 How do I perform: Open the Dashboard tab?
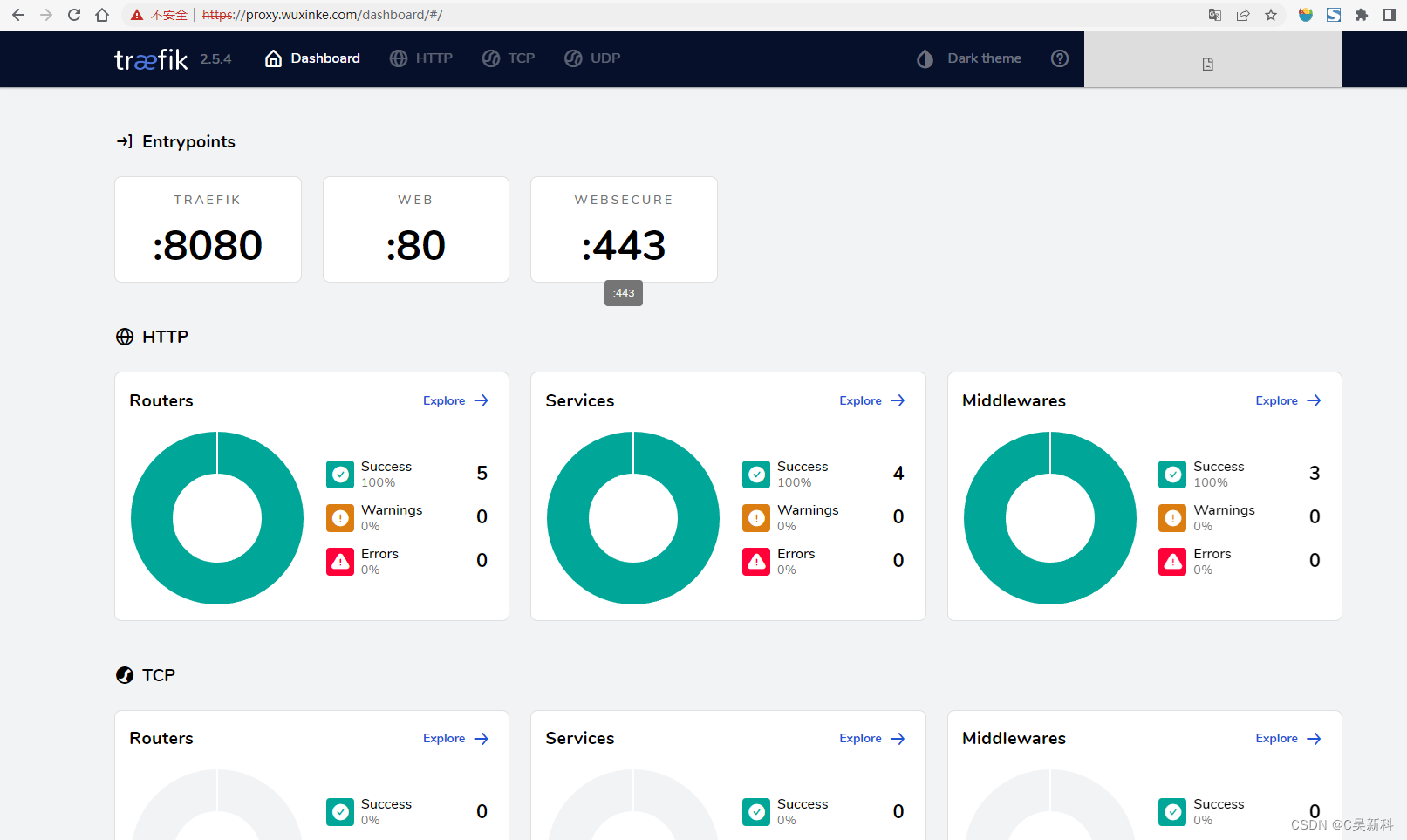(x=312, y=58)
